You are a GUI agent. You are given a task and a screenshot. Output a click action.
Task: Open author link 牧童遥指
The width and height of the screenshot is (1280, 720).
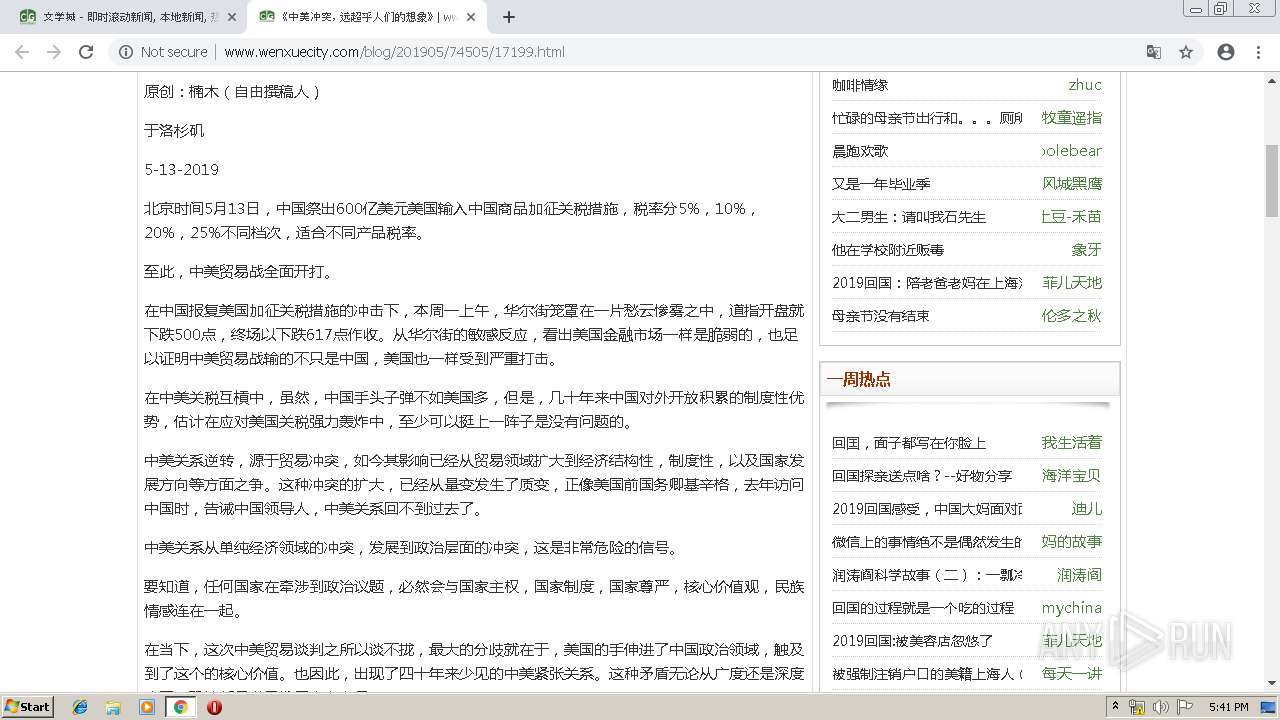tap(1072, 118)
